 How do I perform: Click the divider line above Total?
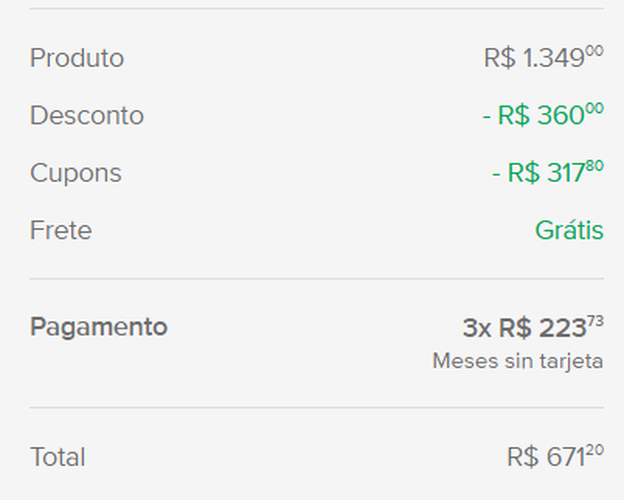[316, 408]
